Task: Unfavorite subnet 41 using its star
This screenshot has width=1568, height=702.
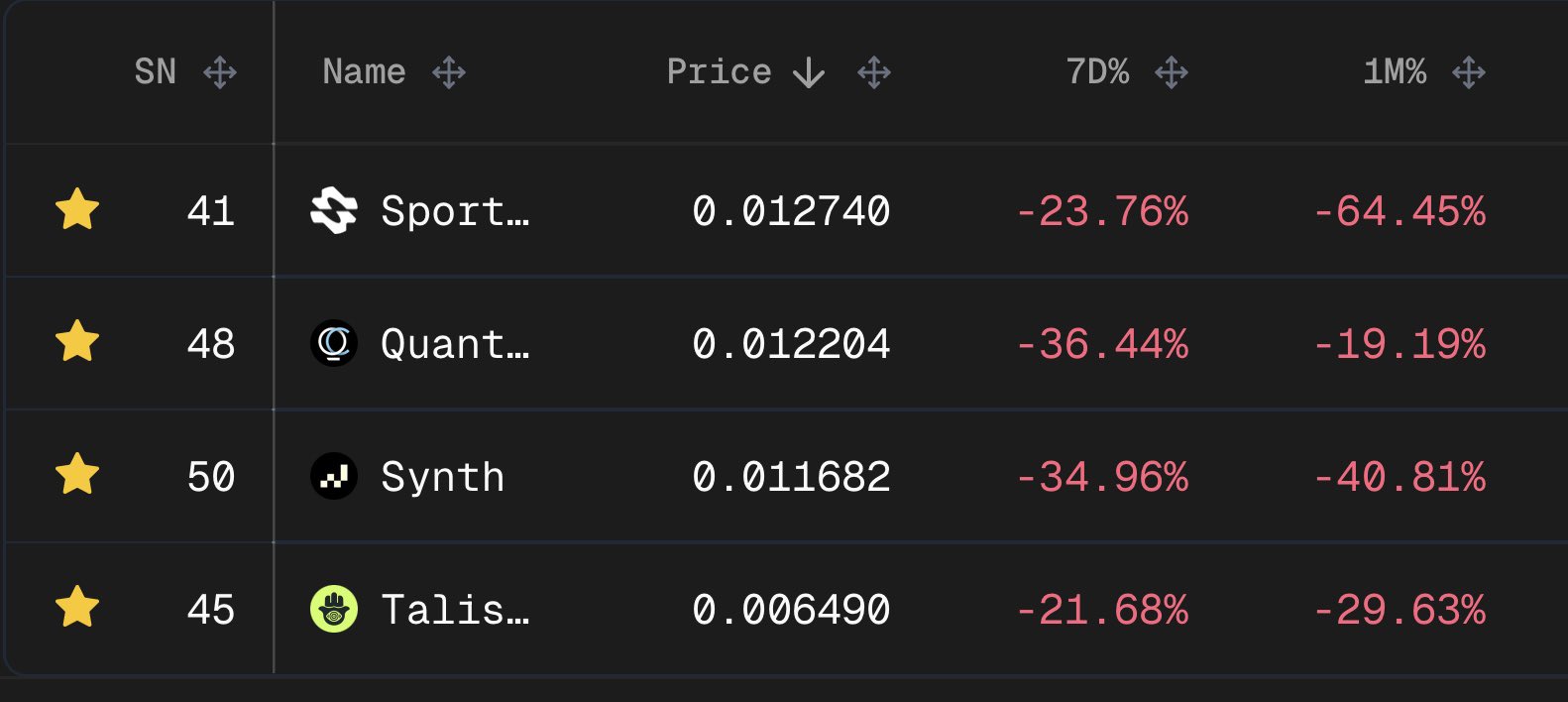Action: 77,210
